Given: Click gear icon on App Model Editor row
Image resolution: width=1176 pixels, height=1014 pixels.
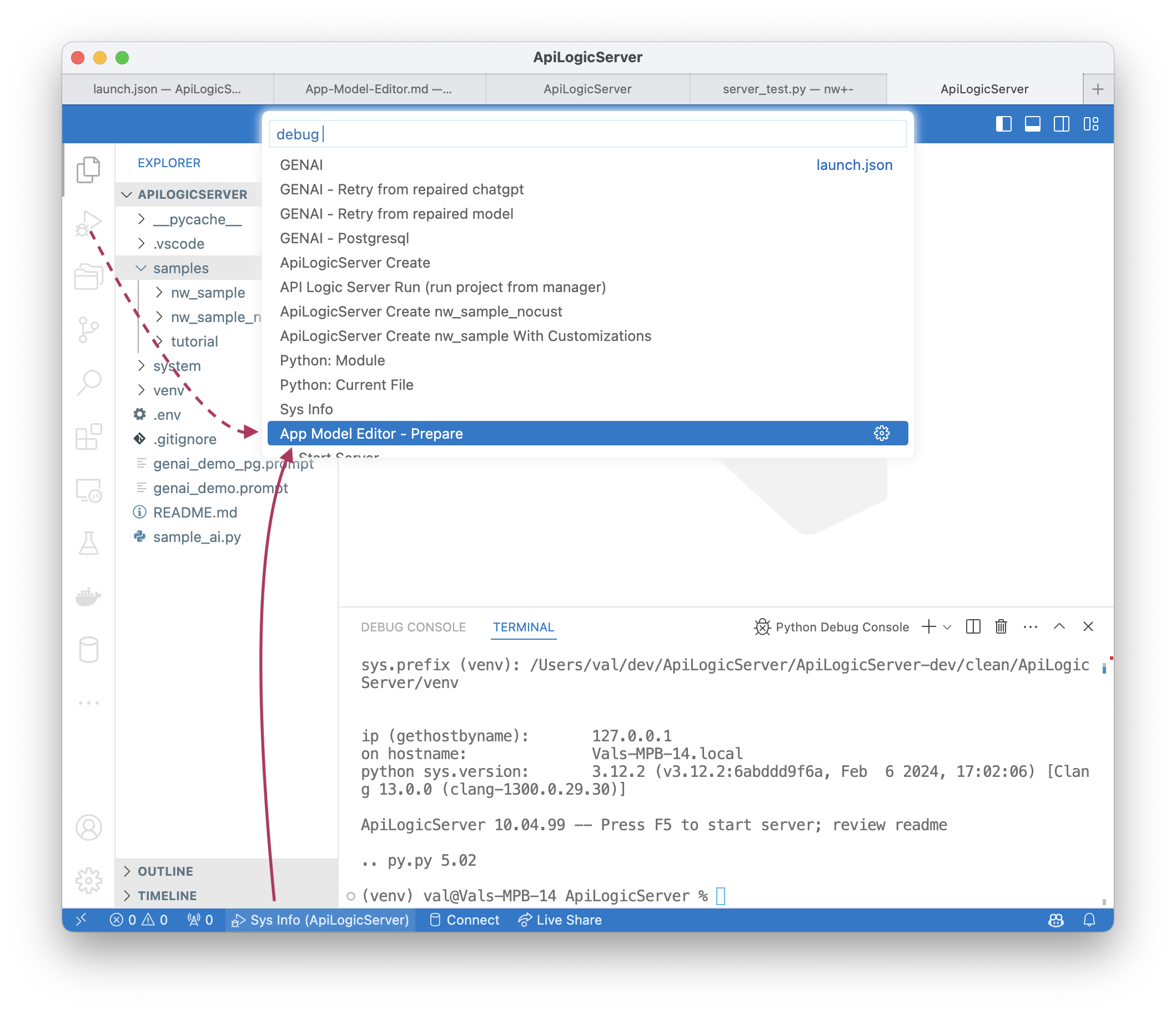Looking at the screenshot, I should [x=881, y=434].
